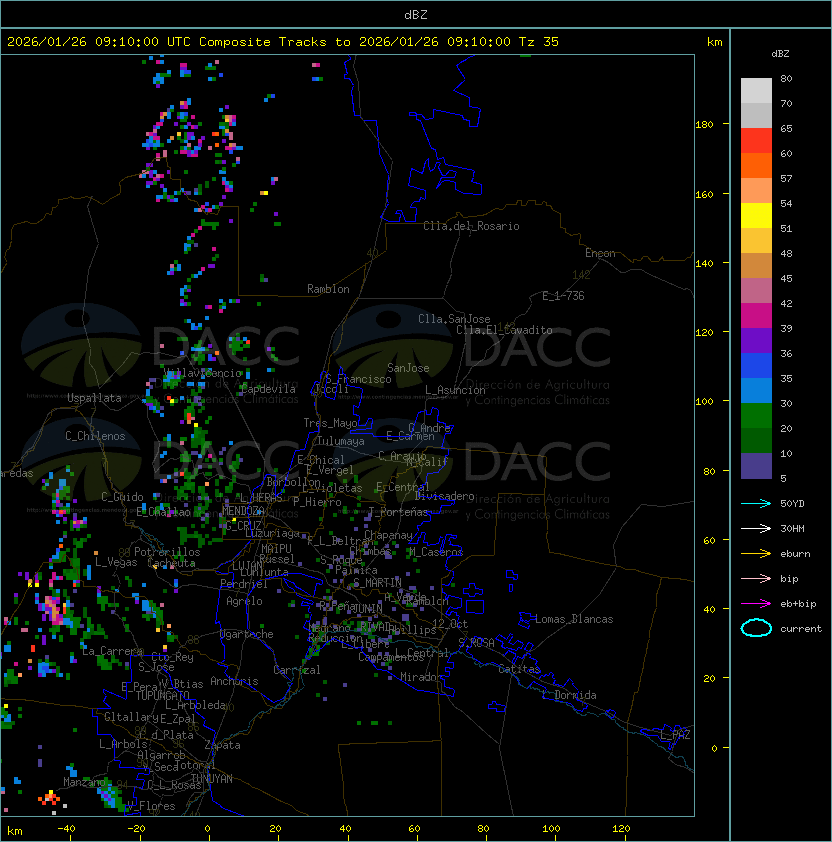Click the cyan current ellipse icon
The width and height of the screenshot is (832, 842).
757,628
